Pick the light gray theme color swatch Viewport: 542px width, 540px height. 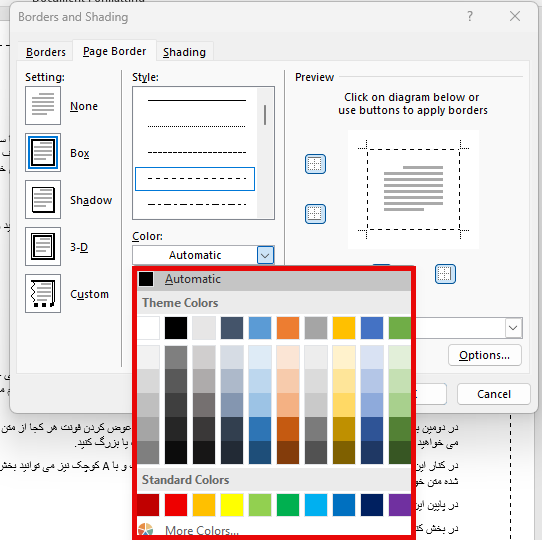(204, 328)
